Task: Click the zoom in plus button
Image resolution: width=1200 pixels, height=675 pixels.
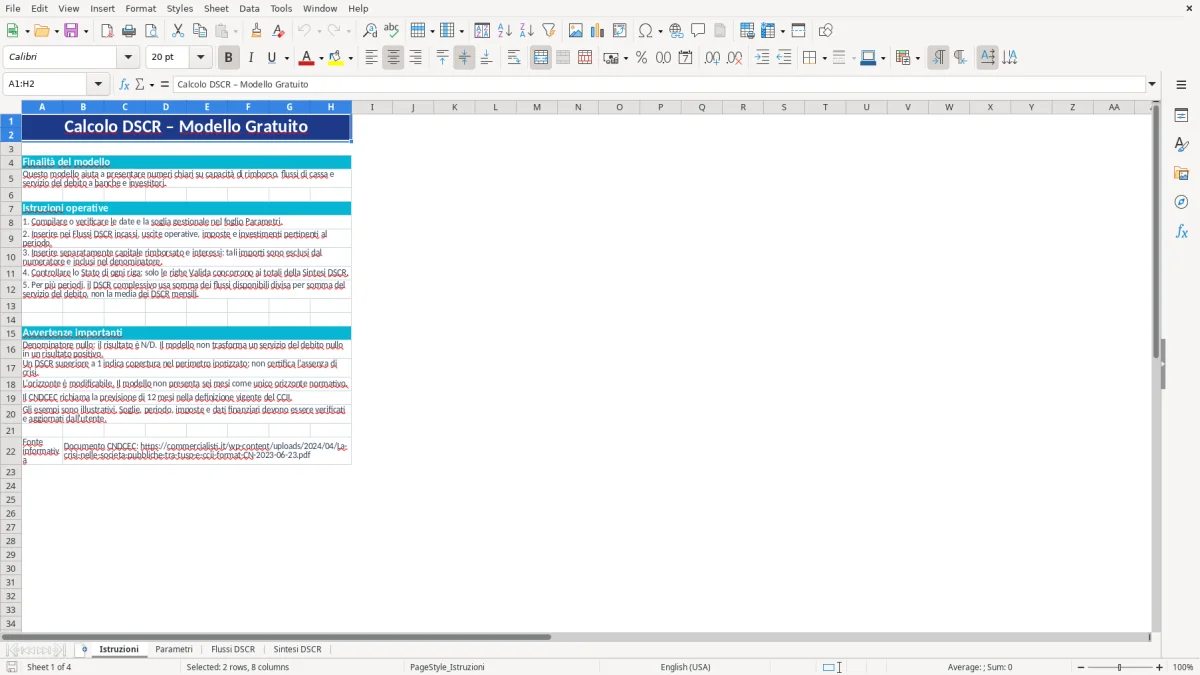Action: [x=1160, y=667]
